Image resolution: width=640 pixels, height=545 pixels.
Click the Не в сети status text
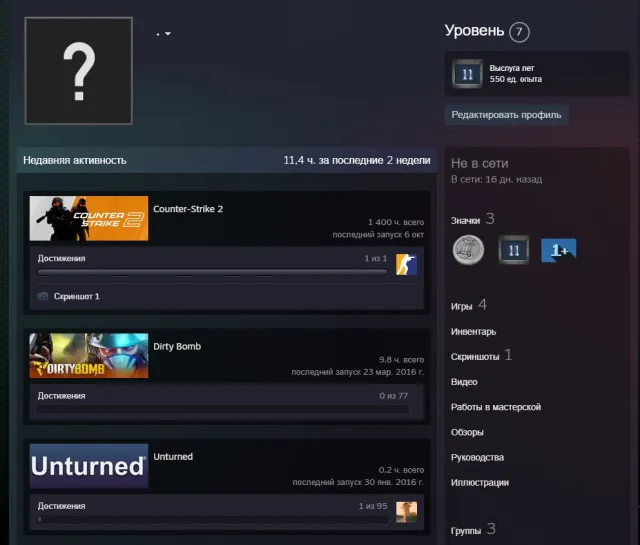point(480,163)
